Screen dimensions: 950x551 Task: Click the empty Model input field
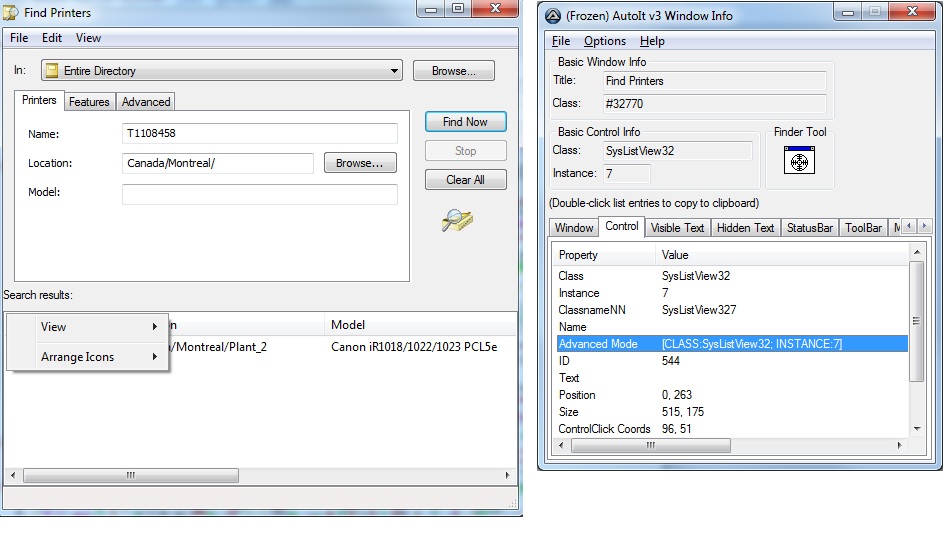[260, 195]
